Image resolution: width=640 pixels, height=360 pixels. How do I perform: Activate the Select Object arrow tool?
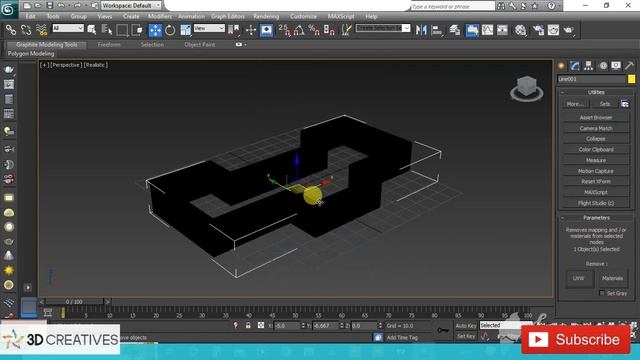pyautogui.click(x=92, y=30)
